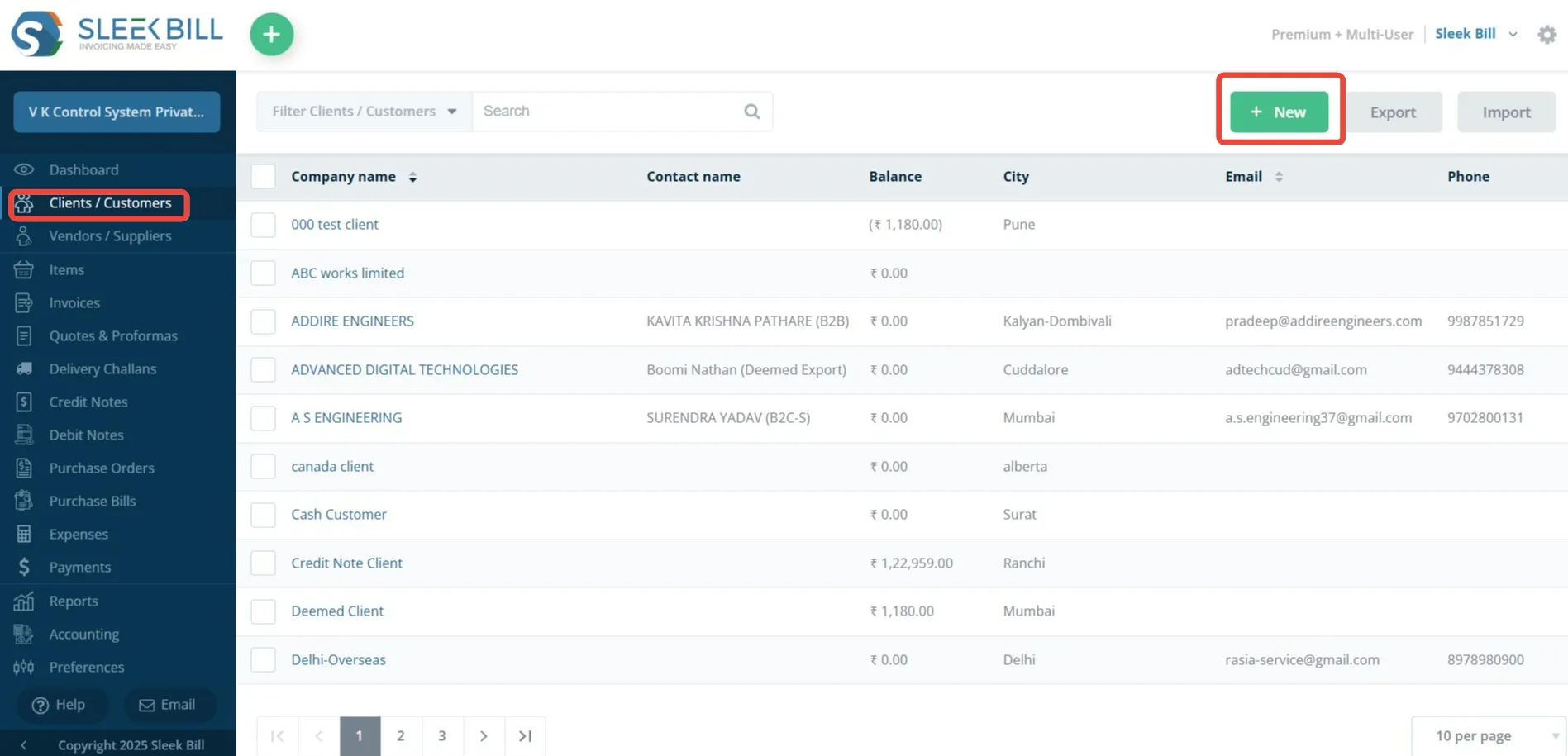Collapse the sidebar with the bottom arrow
1568x756 pixels.
click(x=23, y=745)
